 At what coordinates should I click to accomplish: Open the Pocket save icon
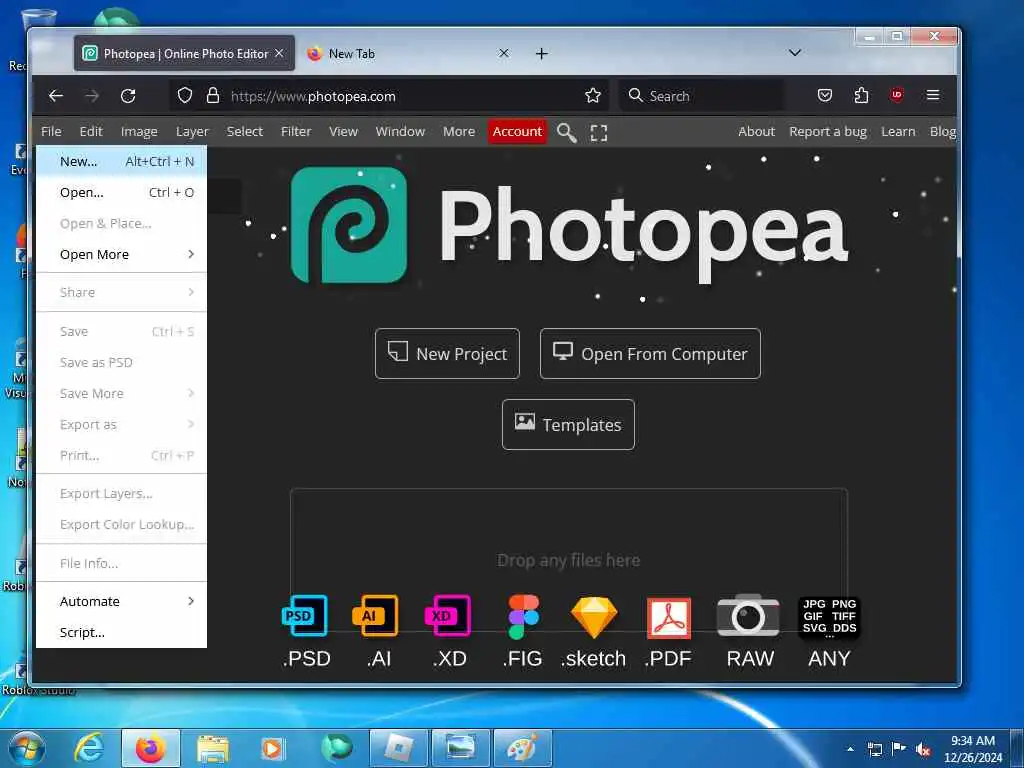click(x=825, y=95)
